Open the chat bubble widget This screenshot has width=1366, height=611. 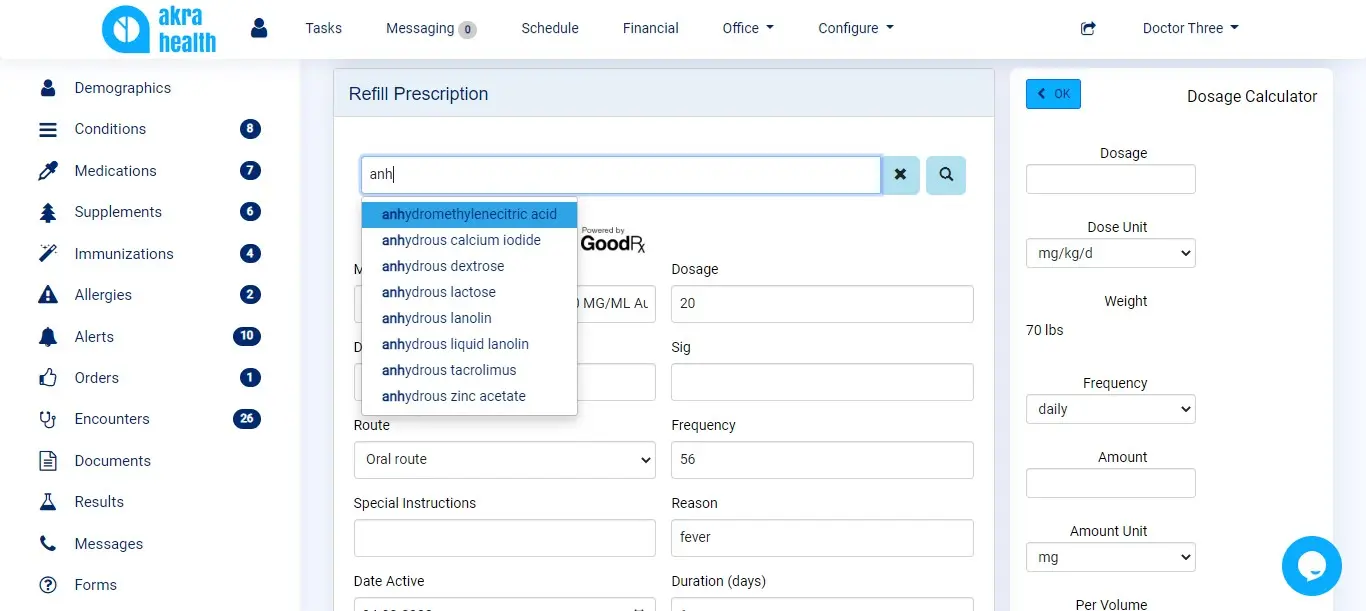click(1311, 565)
